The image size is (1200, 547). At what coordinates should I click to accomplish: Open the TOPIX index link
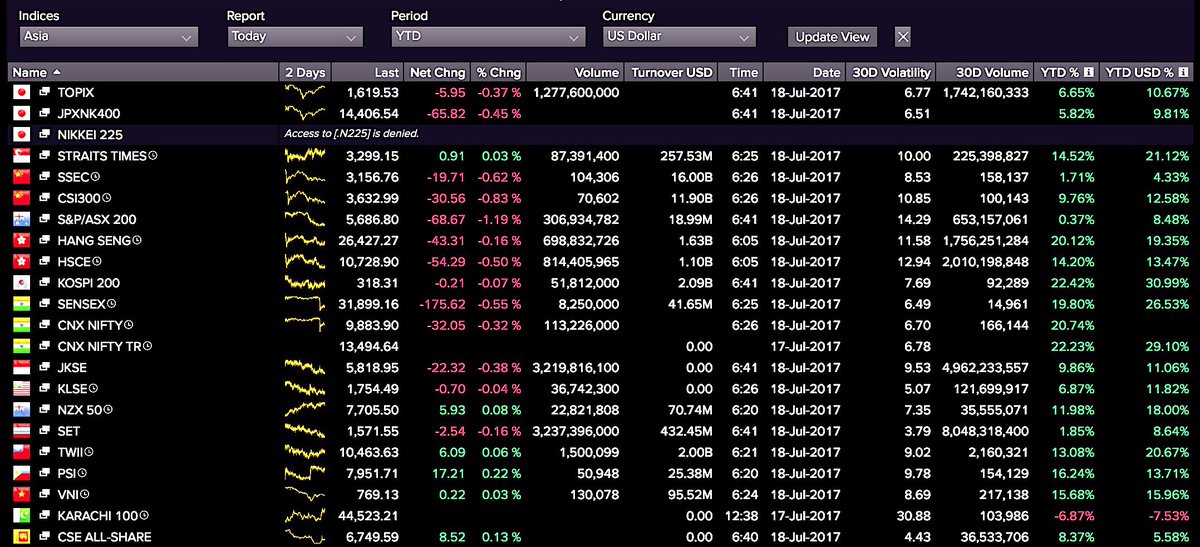(76, 92)
